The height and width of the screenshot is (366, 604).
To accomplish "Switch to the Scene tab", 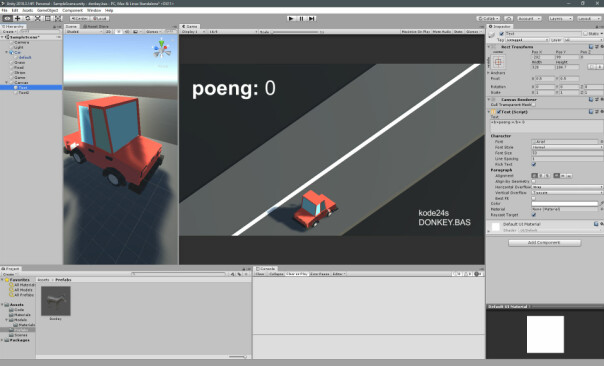I will tap(71, 27).
